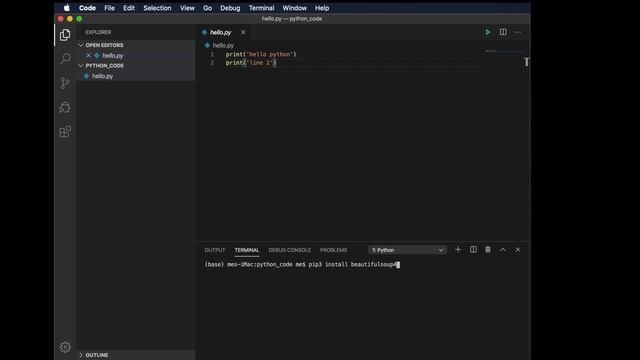Switch to the TERMINAL panel tab
This screenshot has height=360, width=640.
[247, 250]
